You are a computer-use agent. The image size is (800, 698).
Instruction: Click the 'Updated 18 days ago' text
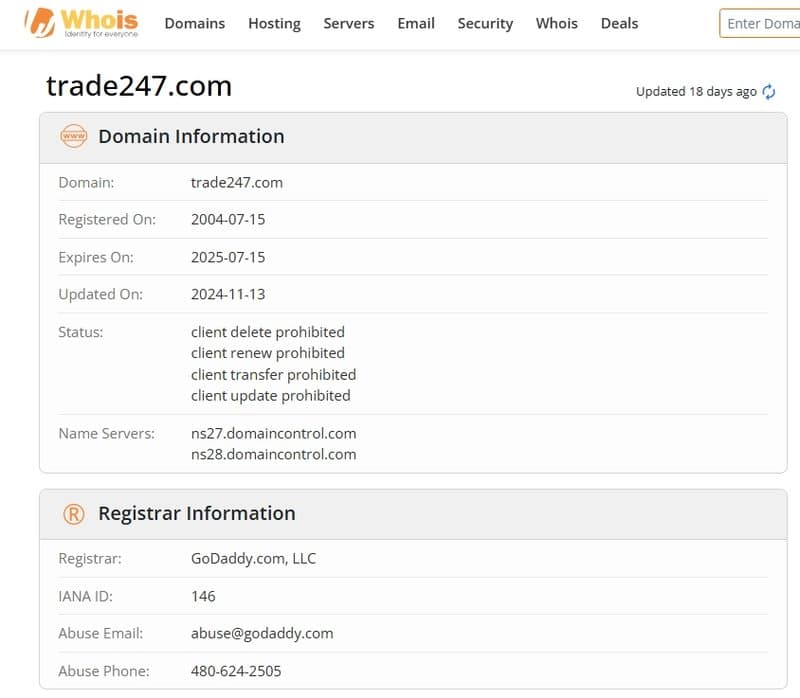pos(696,92)
